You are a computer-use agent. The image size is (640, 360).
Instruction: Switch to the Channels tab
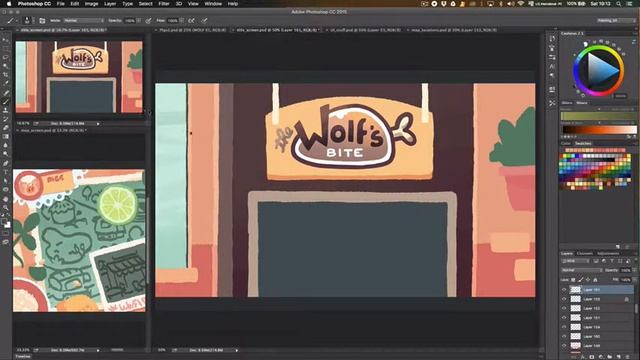tap(584, 253)
